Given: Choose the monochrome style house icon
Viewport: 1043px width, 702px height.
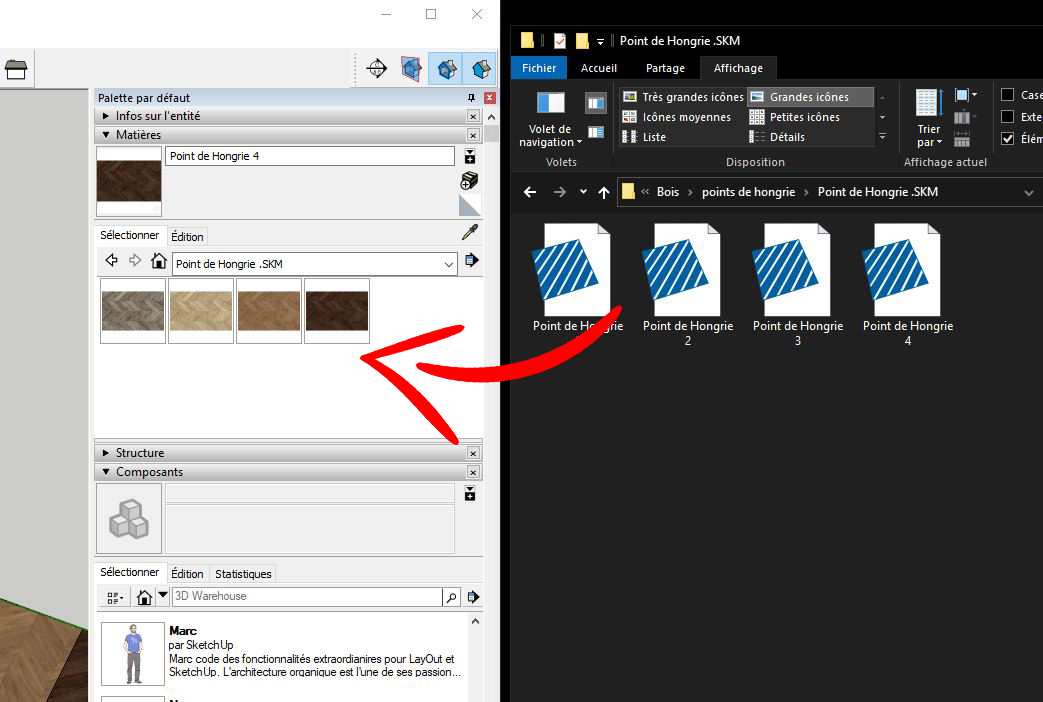Looking at the screenshot, I should tap(480, 69).
